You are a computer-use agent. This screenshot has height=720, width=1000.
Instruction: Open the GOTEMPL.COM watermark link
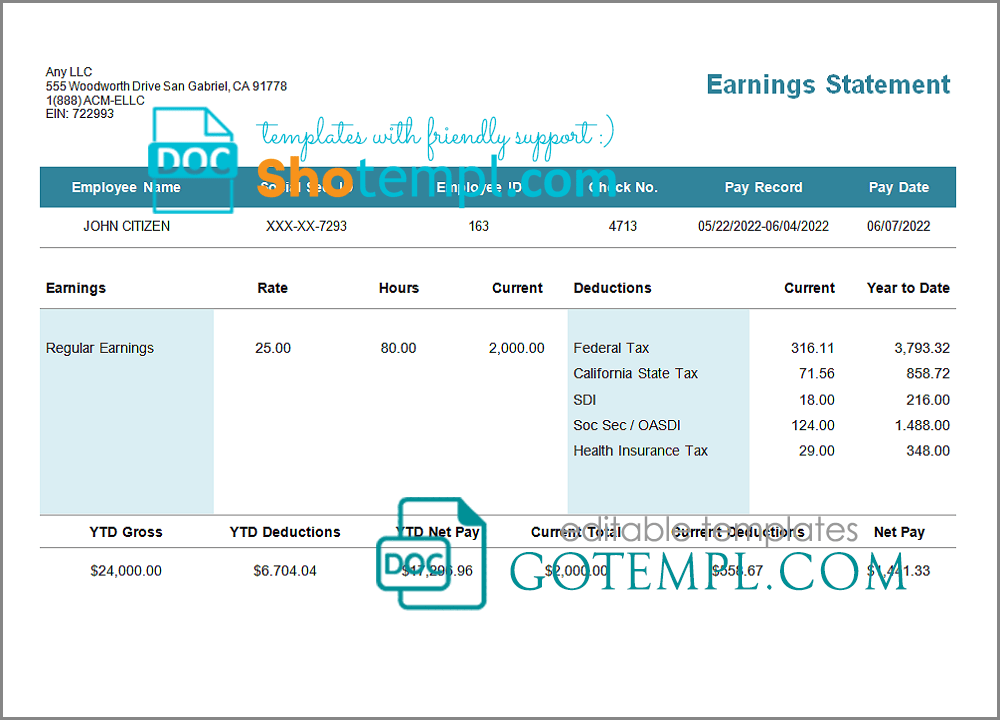pos(708,572)
